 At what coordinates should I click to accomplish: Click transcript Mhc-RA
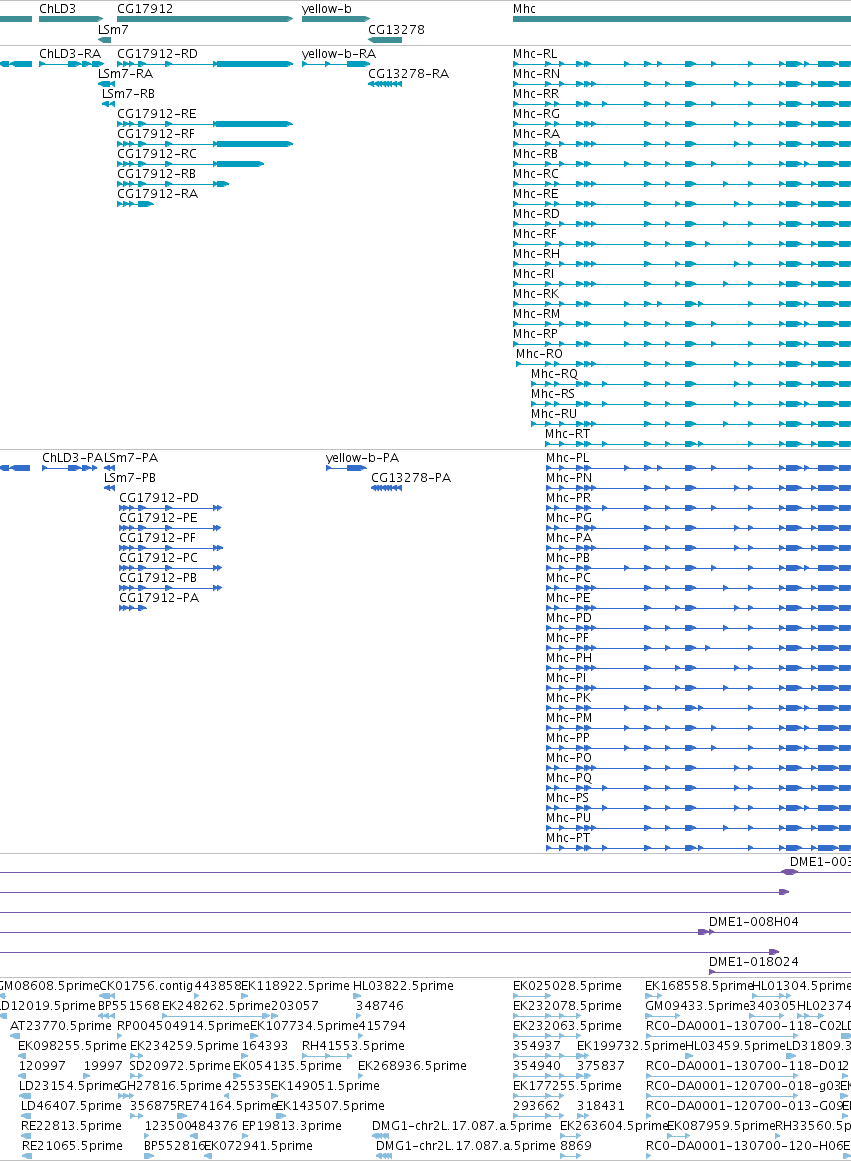(536, 134)
